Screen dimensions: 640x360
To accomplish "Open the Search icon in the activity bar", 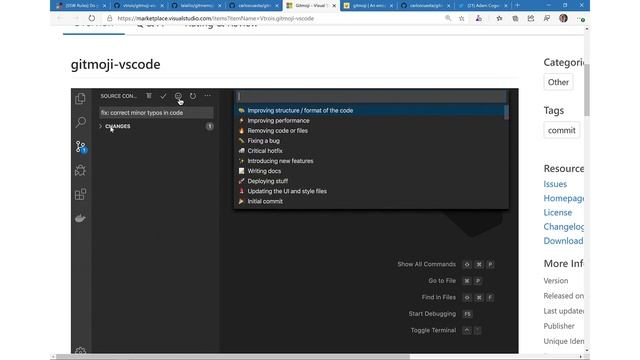I will pos(81,122).
